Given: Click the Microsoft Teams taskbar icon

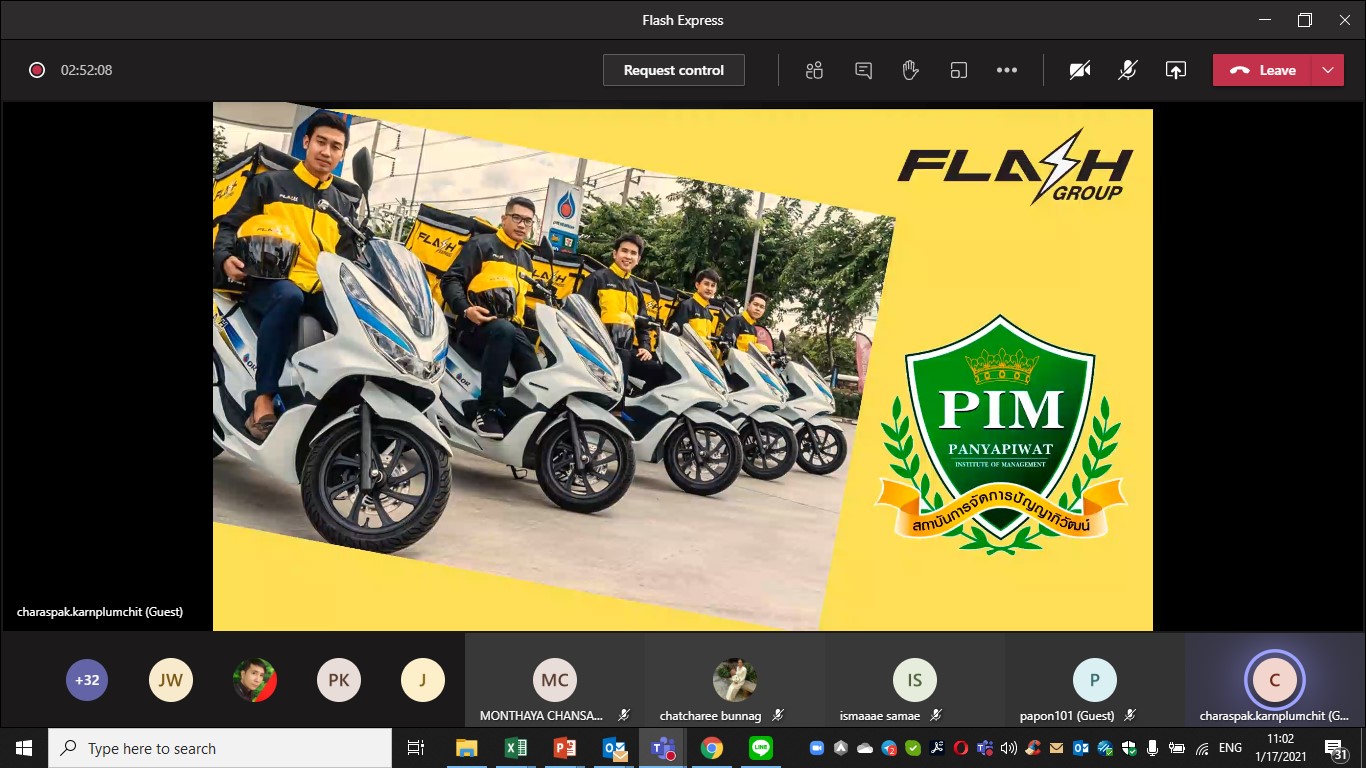Looking at the screenshot, I should 662,748.
